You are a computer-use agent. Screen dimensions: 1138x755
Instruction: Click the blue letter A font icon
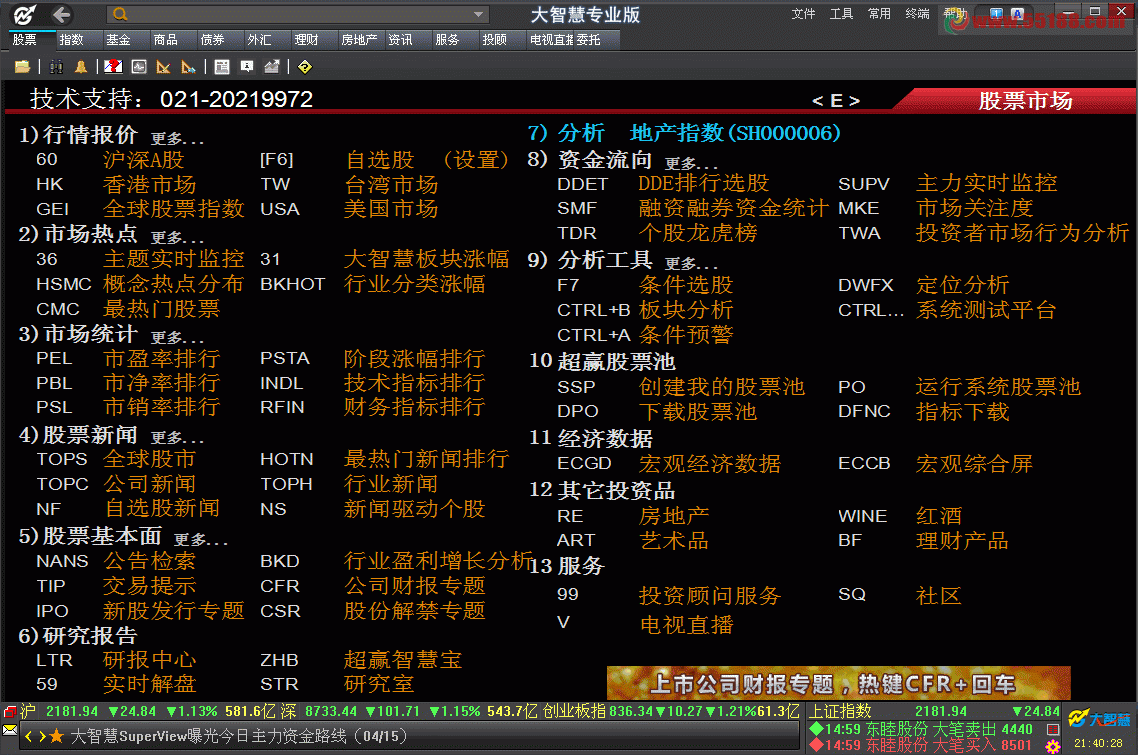click(1018, 14)
